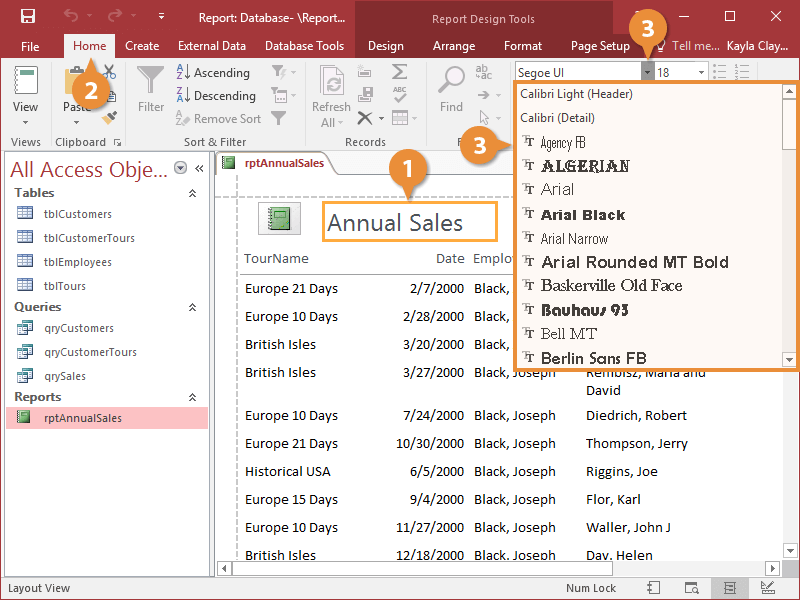The height and width of the screenshot is (600, 800).
Task: Toggle the Layout View status bar button
Action: (x=730, y=588)
